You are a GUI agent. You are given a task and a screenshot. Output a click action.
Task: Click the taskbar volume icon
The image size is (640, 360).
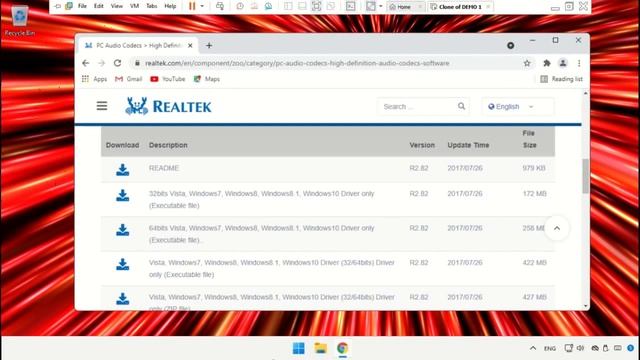coord(580,348)
